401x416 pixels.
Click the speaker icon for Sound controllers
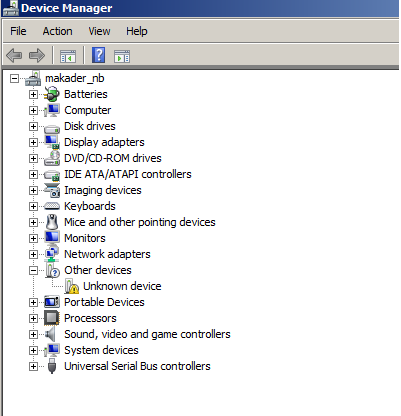pos(50,334)
